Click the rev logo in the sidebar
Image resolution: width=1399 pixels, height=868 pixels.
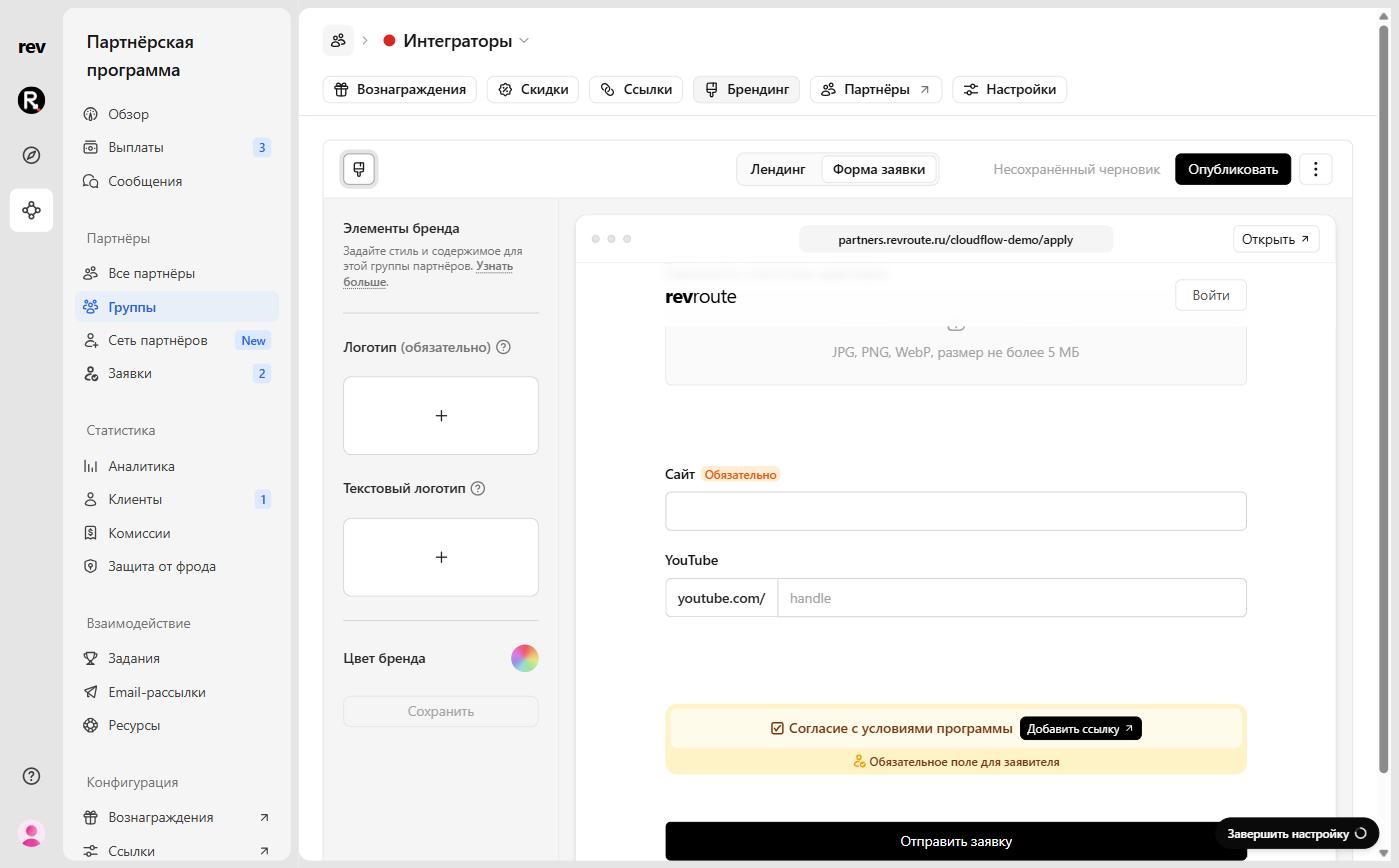click(31, 47)
